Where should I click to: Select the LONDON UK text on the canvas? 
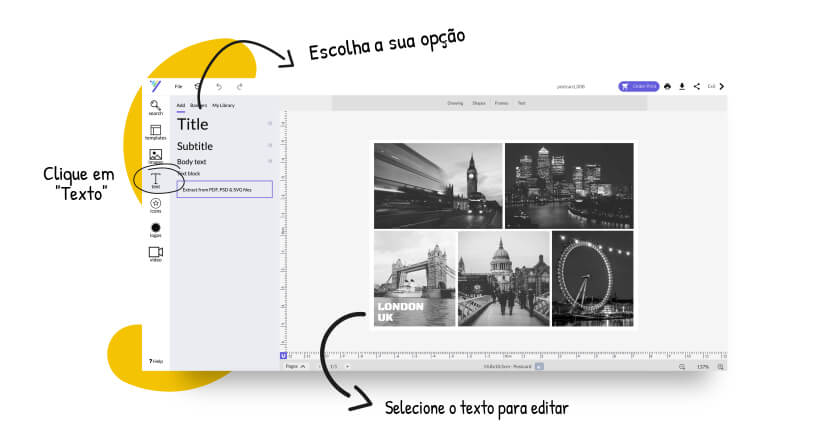click(x=401, y=312)
